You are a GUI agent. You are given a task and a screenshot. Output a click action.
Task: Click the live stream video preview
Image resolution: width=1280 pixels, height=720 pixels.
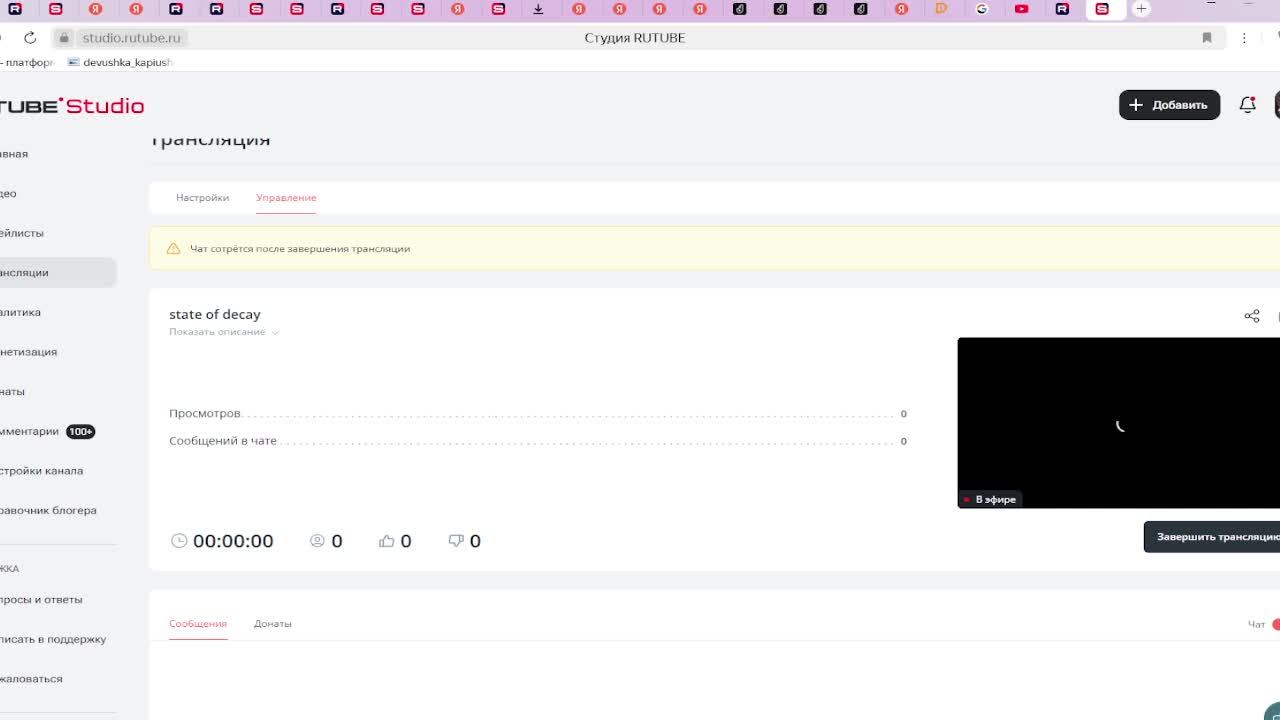tap(1119, 423)
